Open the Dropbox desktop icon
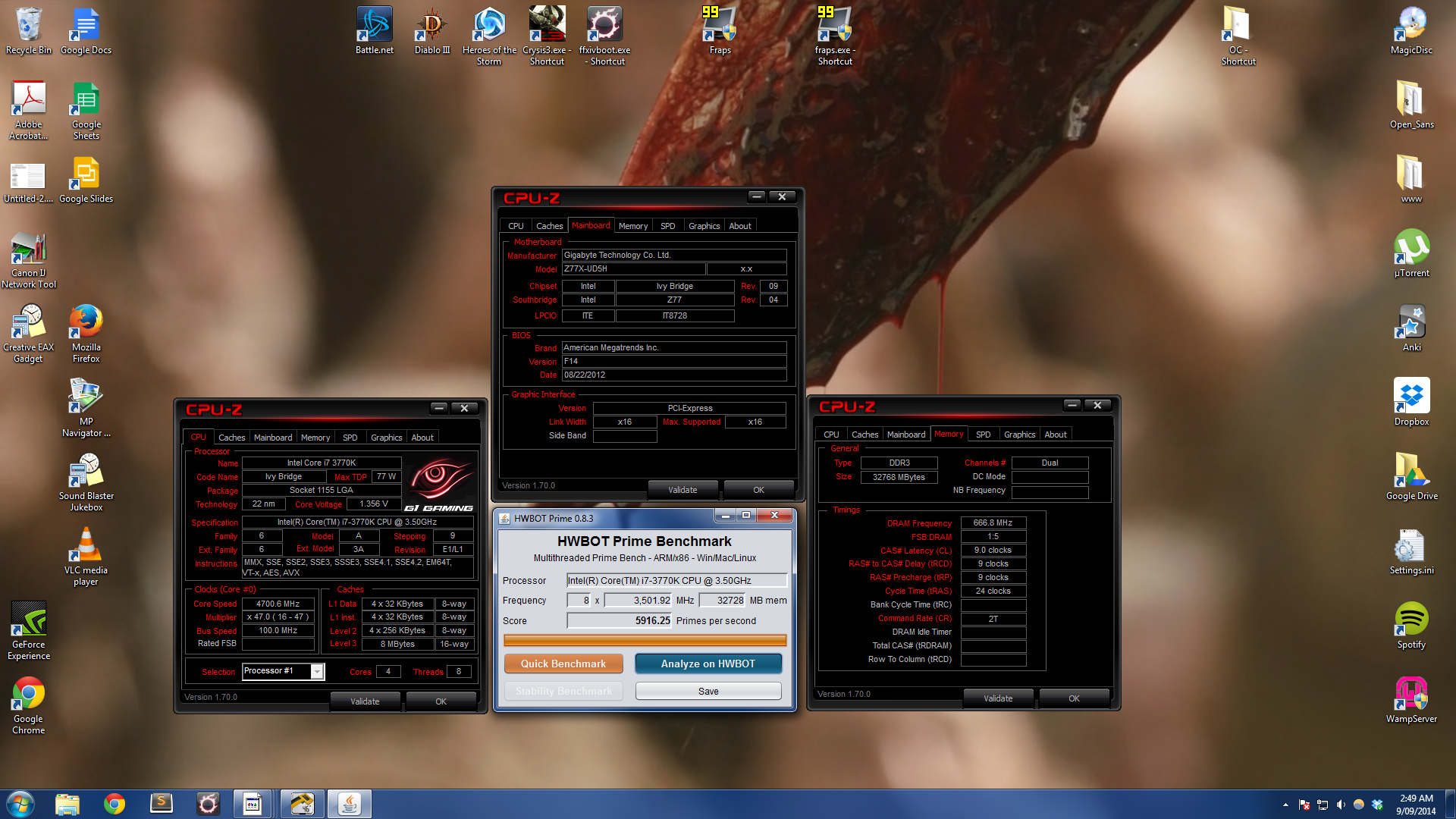Screen dimensions: 1456x819 (1411, 403)
